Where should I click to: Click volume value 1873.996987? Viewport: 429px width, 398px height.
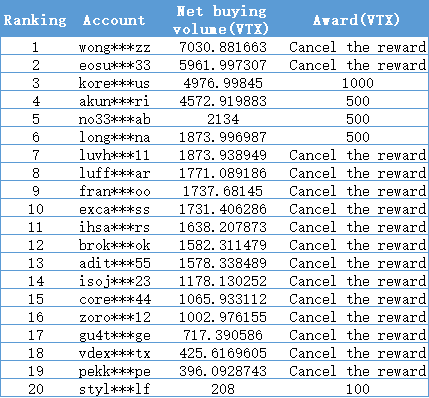(x=223, y=137)
